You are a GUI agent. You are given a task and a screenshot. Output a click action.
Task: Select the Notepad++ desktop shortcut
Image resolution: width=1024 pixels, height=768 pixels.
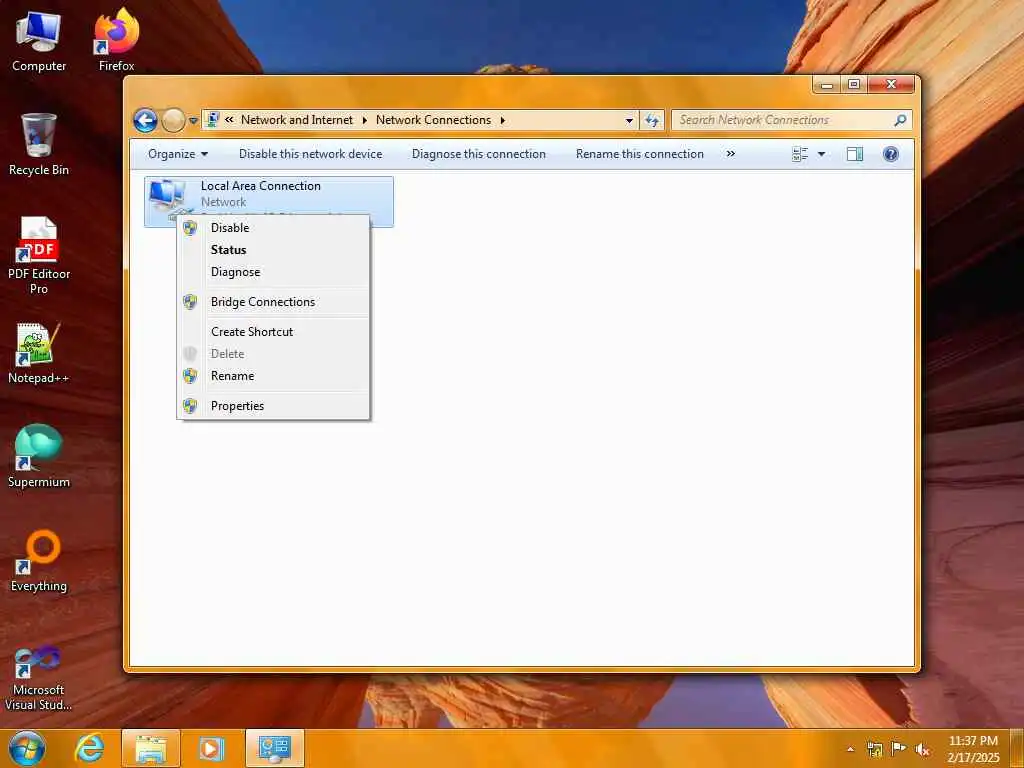pos(39,353)
